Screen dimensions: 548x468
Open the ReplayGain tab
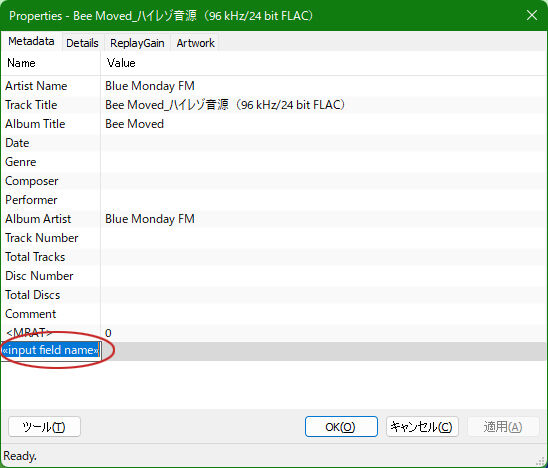[137, 43]
